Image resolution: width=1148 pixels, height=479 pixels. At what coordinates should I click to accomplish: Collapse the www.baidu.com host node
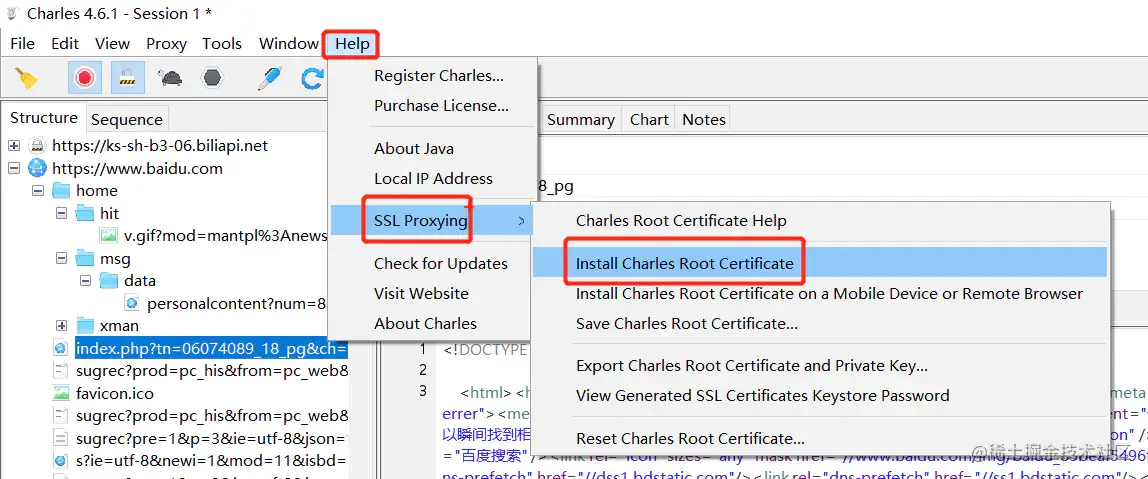(14, 168)
